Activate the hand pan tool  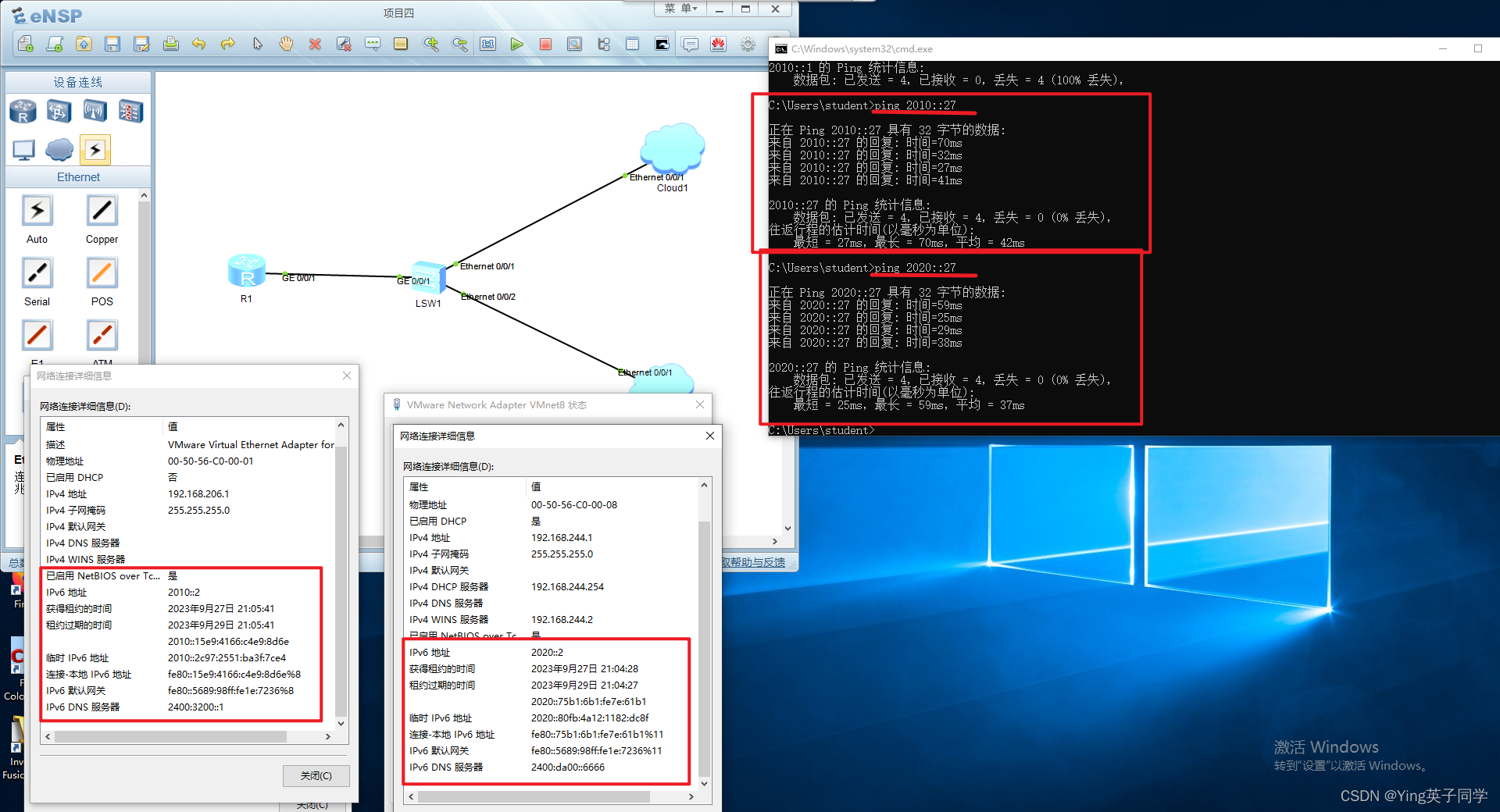[x=286, y=44]
